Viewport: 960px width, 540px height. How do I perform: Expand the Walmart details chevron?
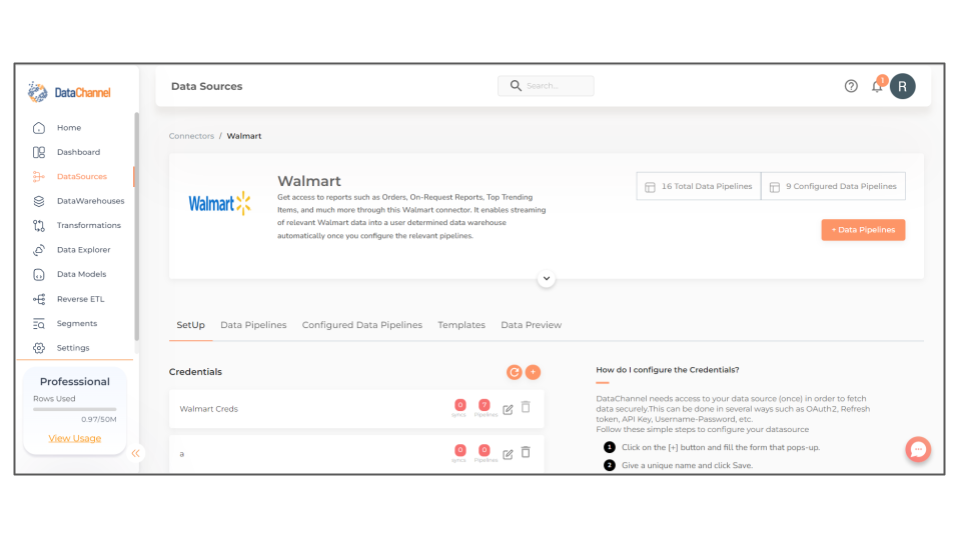click(x=546, y=279)
